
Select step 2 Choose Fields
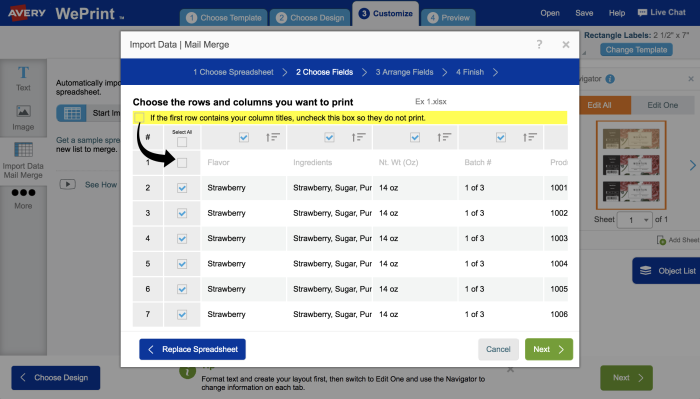325,72
